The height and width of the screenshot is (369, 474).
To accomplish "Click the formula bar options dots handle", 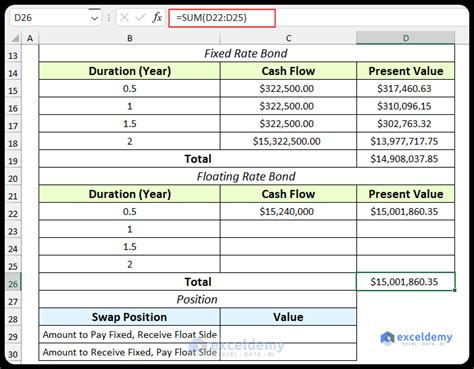I will click(109, 18).
